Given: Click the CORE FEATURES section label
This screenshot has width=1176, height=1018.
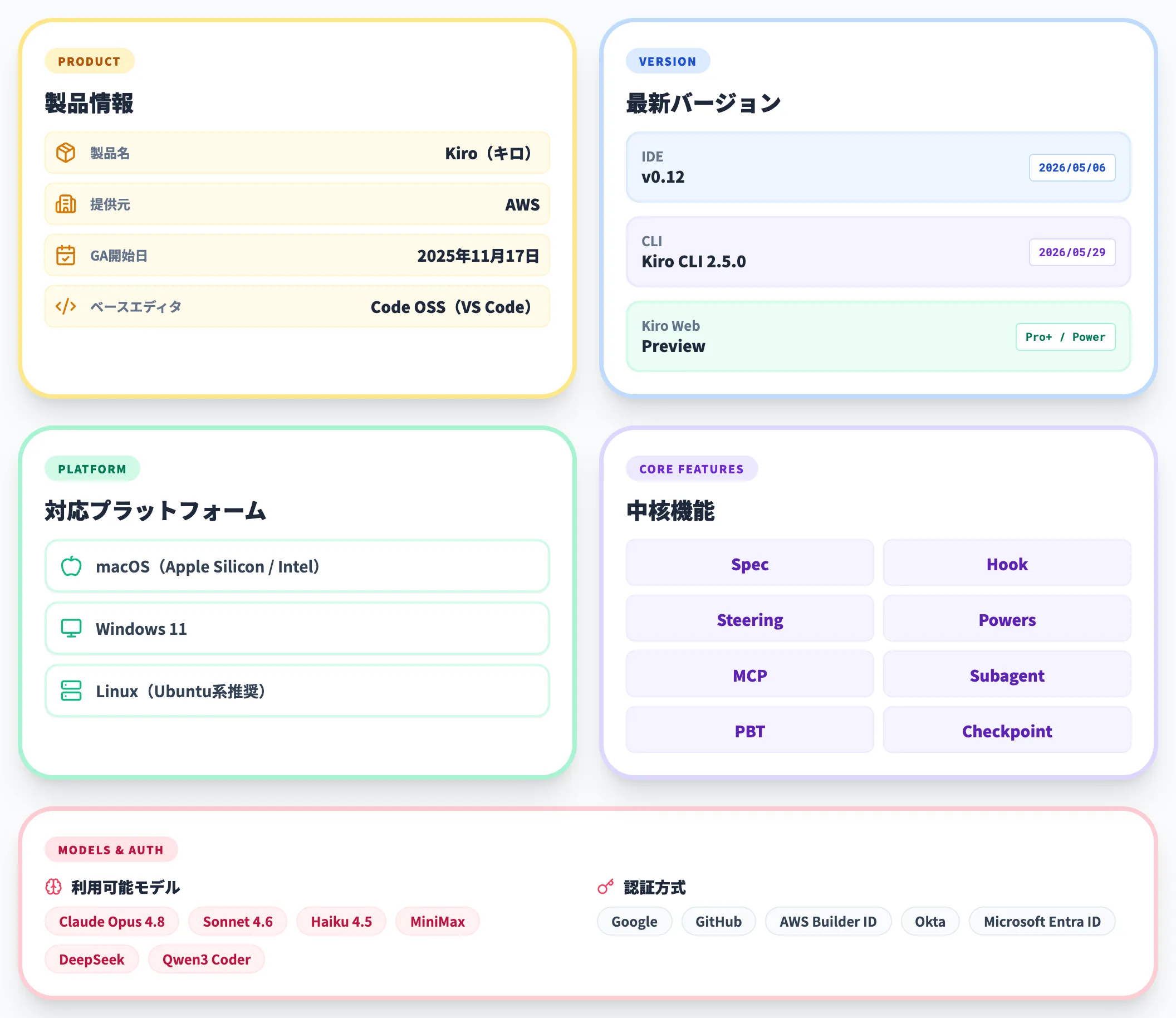Looking at the screenshot, I should pyautogui.click(x=692, y=469).
